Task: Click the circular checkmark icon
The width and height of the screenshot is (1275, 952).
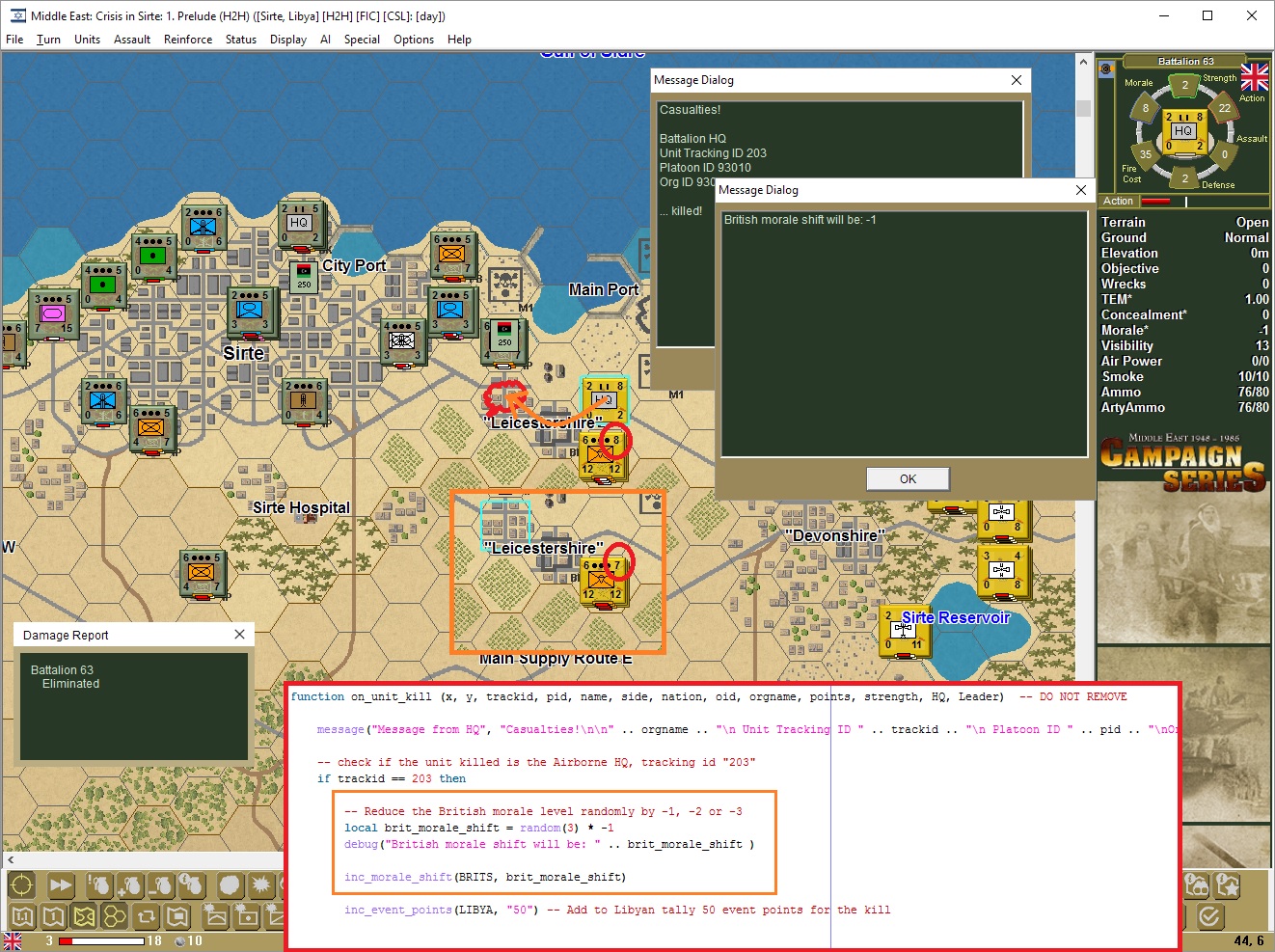Action: pyautogui.click(x=1210, y=916)
